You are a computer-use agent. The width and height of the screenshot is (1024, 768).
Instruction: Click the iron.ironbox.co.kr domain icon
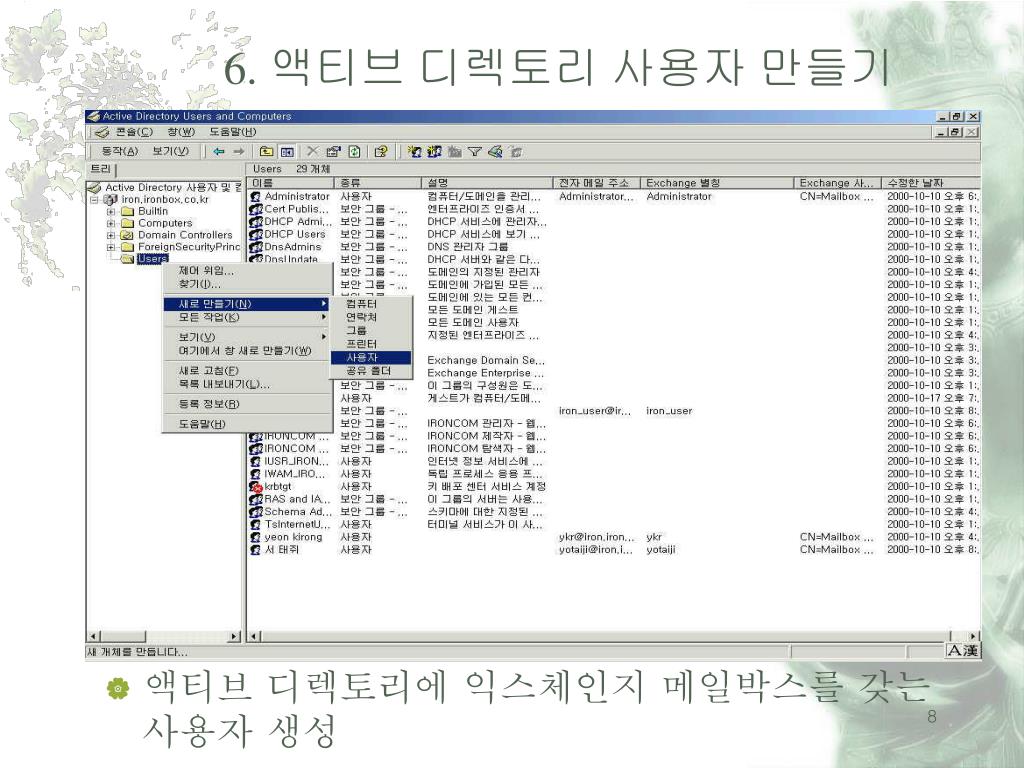pyautogui.click(x=111, y=199)
